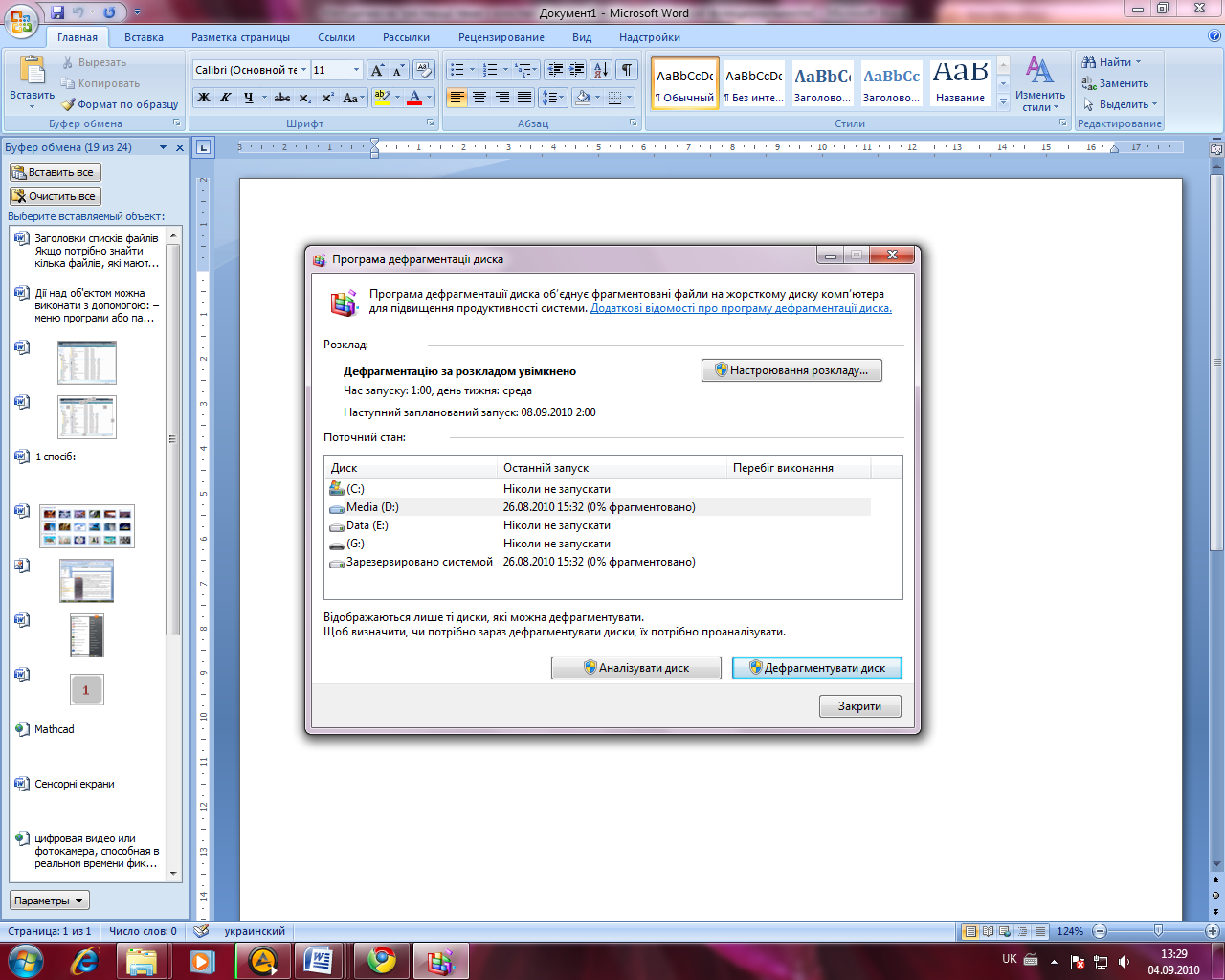This screenshot has width=1225, height=980.
Task: Open the Найти dropdown arrow
Action: [x=1138, y=62]
